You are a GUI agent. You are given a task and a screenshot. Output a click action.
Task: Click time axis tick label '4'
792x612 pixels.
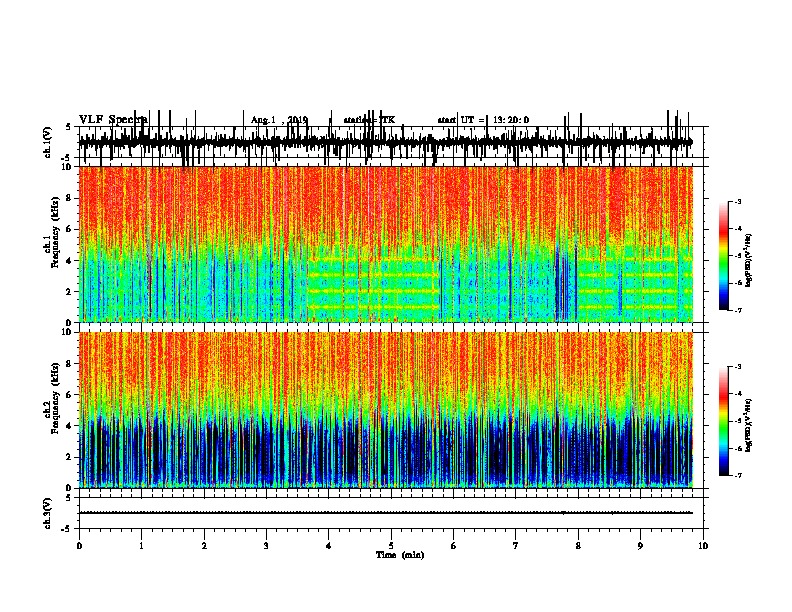tap(329, 546)
